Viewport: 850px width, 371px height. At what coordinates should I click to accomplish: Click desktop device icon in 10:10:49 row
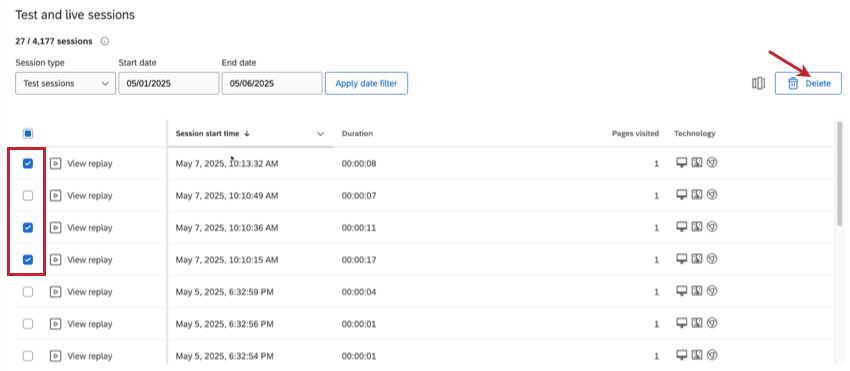[682, 195]
